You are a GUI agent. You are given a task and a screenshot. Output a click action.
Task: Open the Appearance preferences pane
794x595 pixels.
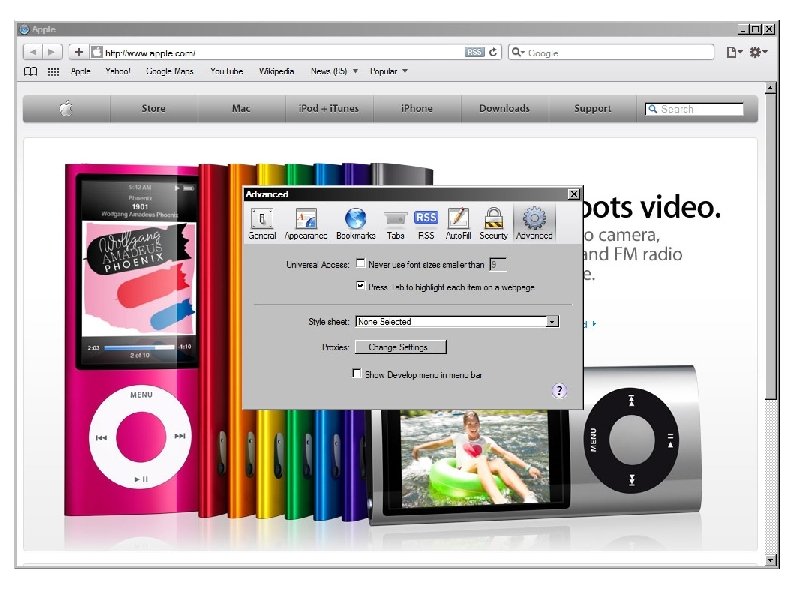[x=306, y=223]
